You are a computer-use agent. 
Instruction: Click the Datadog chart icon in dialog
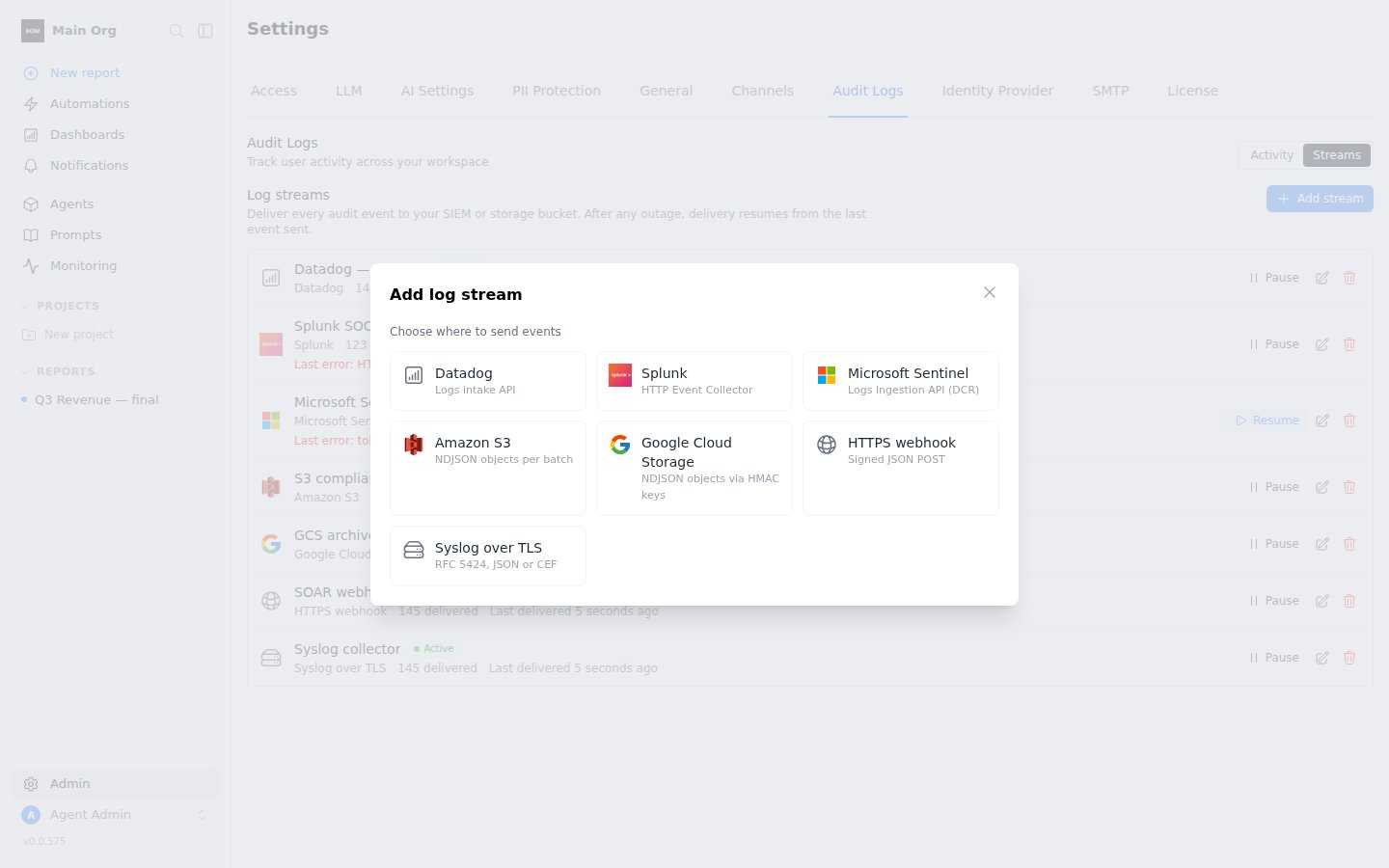(x=414, y=375)
